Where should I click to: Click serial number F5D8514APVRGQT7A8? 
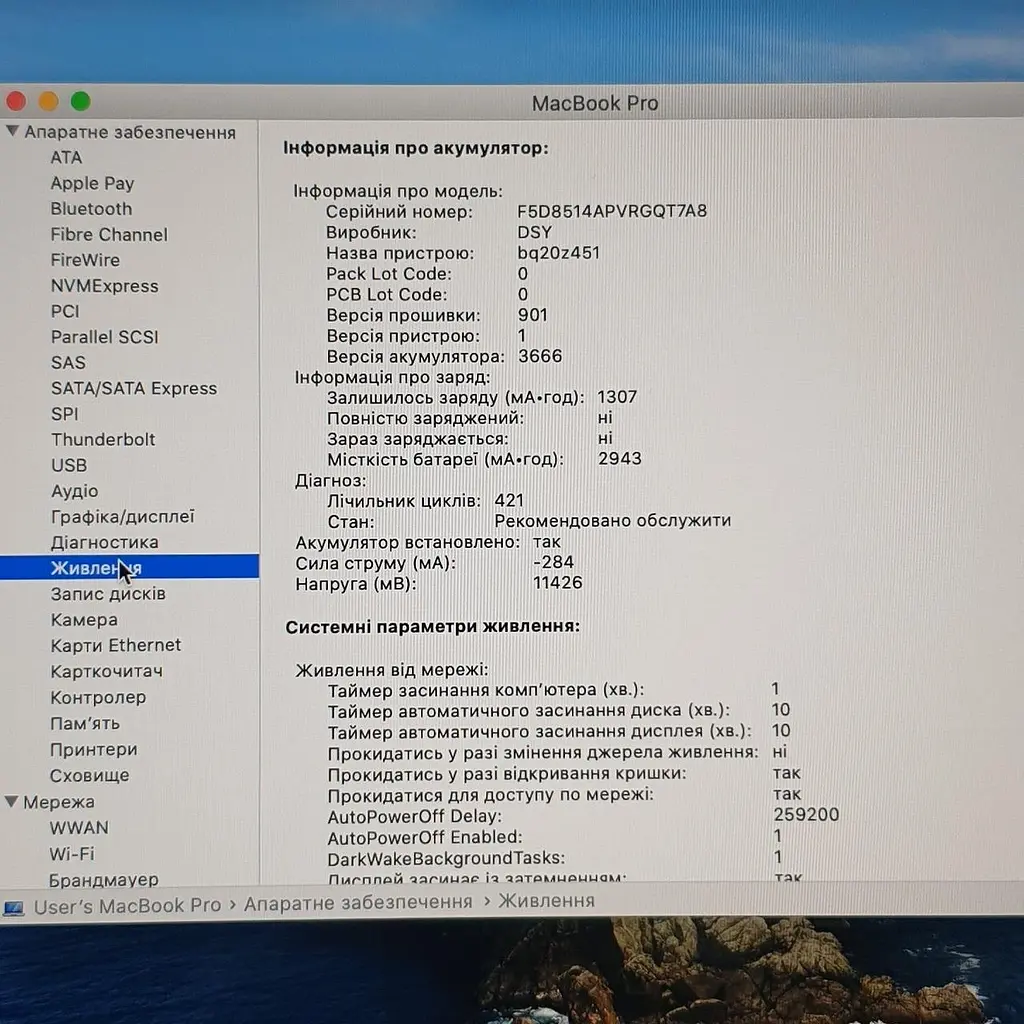coord(612,211)
